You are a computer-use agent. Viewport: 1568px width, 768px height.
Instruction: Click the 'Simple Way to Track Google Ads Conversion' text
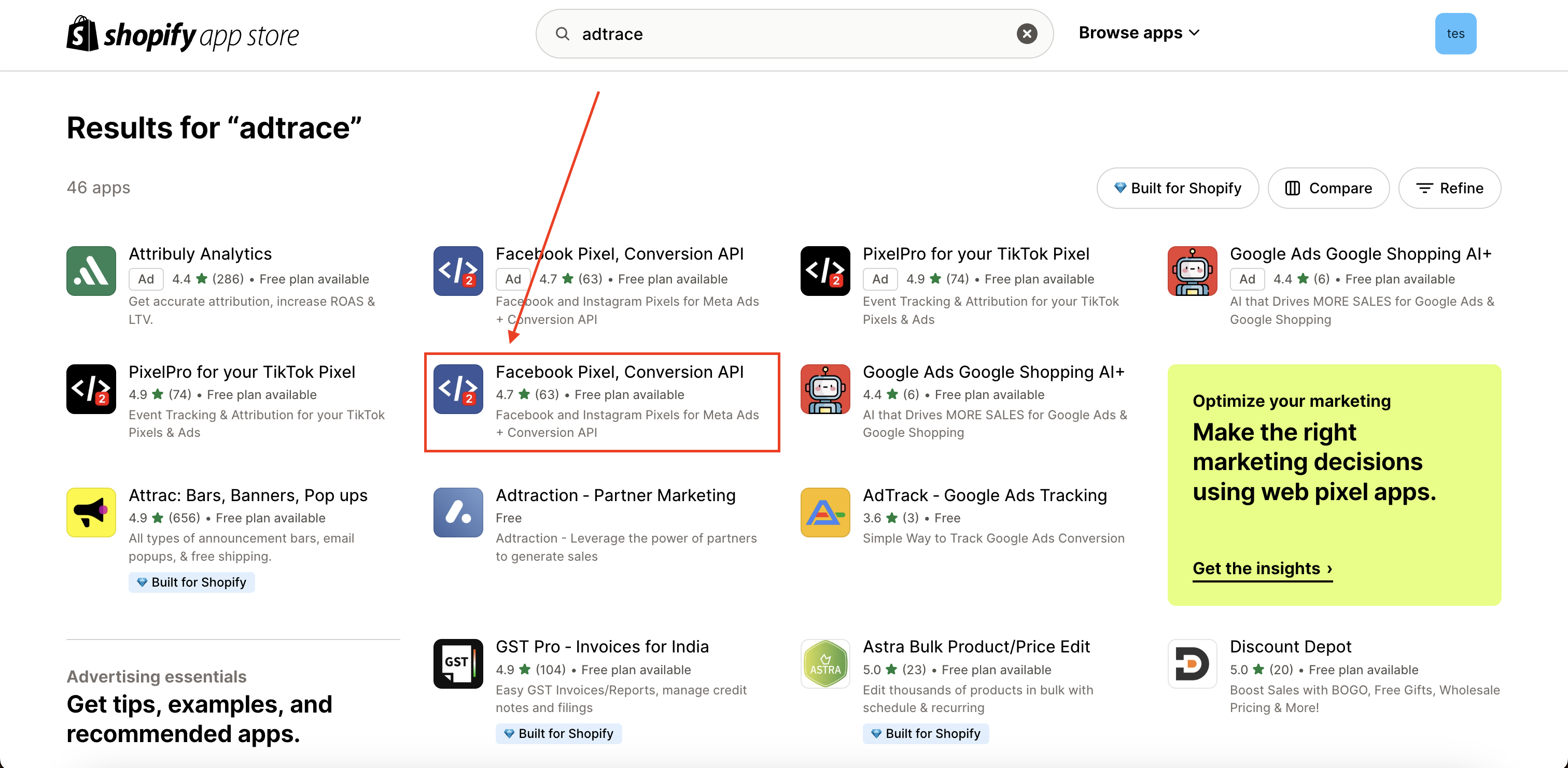pos(993,538)
